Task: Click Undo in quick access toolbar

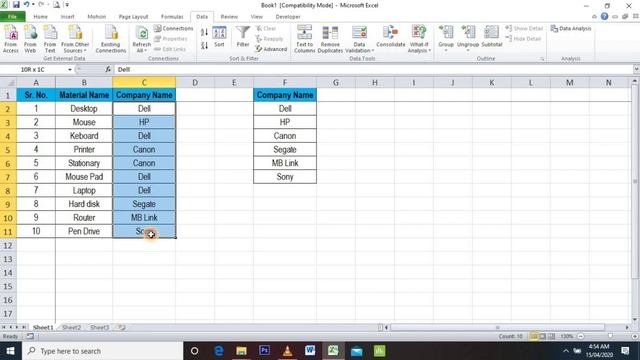Action: (26, 5)
